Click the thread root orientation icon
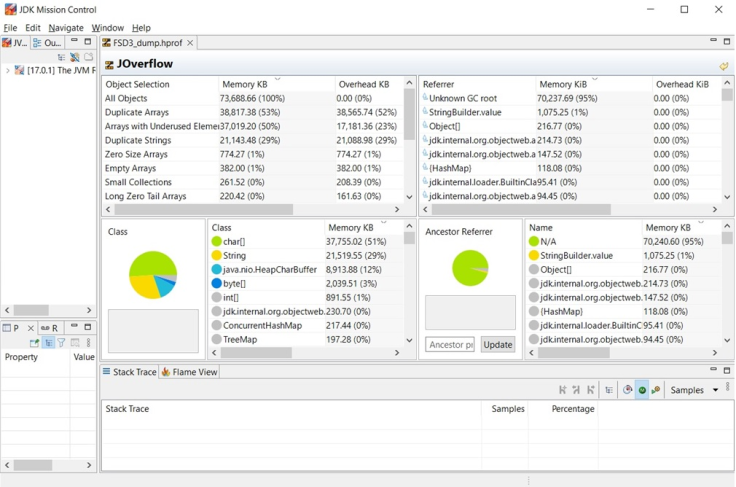The height and width of the screenshot is (487, 736). (x=656, y=390)
